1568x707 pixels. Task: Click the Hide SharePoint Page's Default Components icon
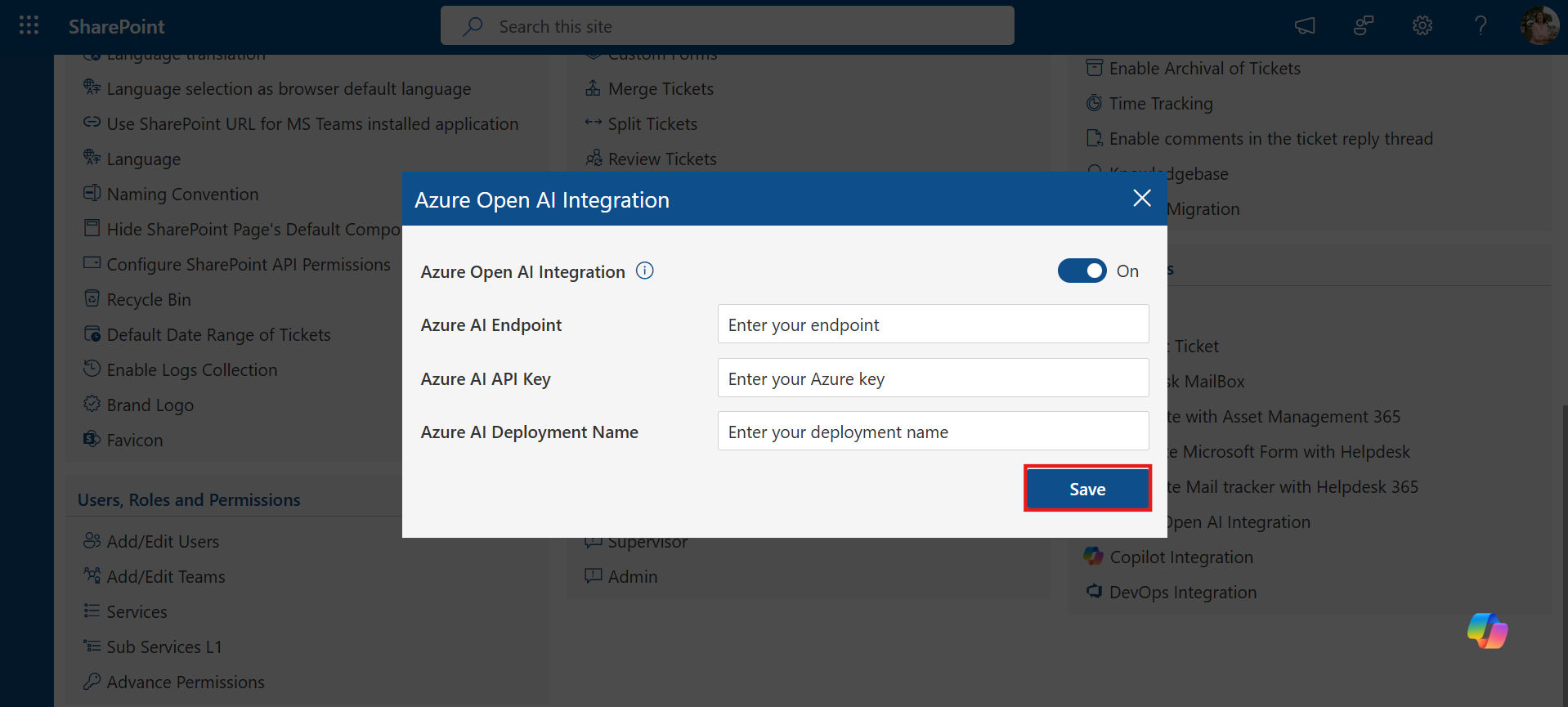click(92, 228)
